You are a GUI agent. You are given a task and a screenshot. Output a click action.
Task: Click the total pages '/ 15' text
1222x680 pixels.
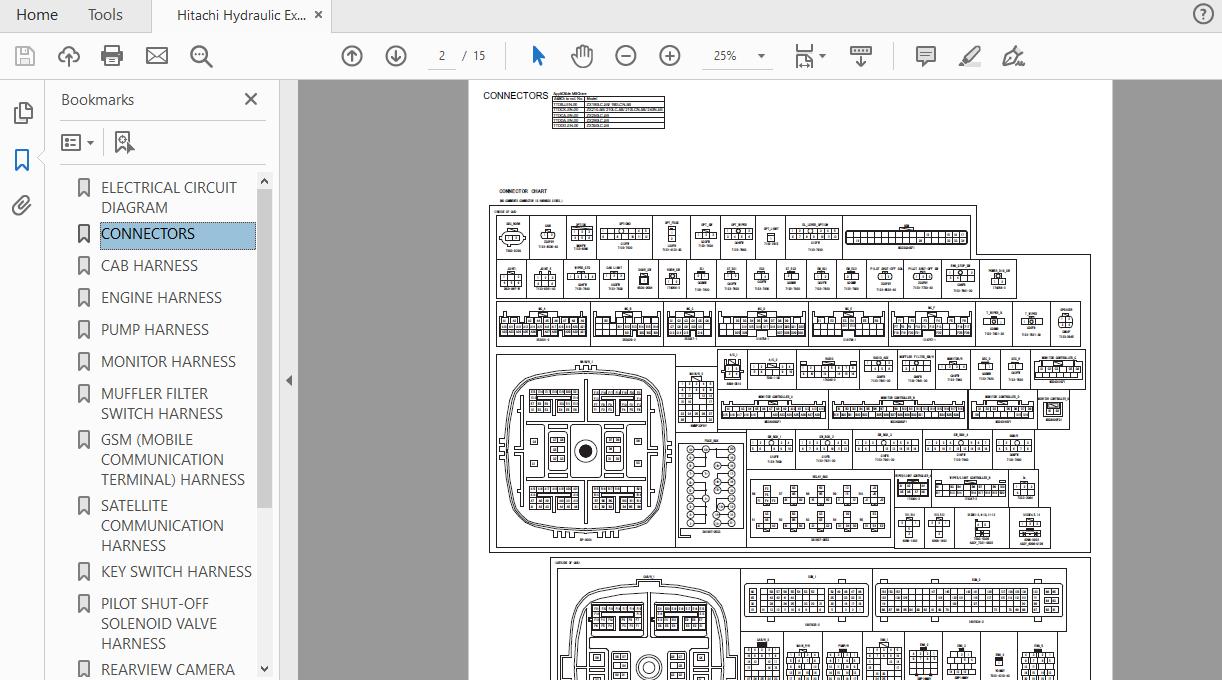pos(474,56)
